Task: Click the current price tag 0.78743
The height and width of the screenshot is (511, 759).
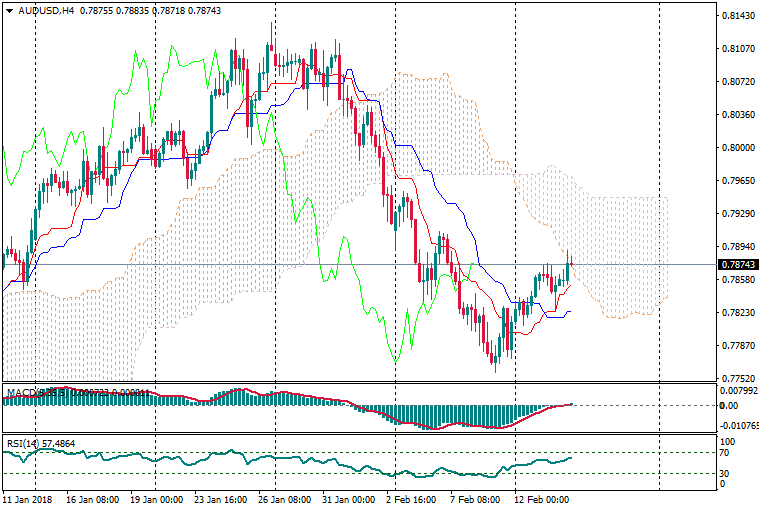Action: (x=735, y=265)
